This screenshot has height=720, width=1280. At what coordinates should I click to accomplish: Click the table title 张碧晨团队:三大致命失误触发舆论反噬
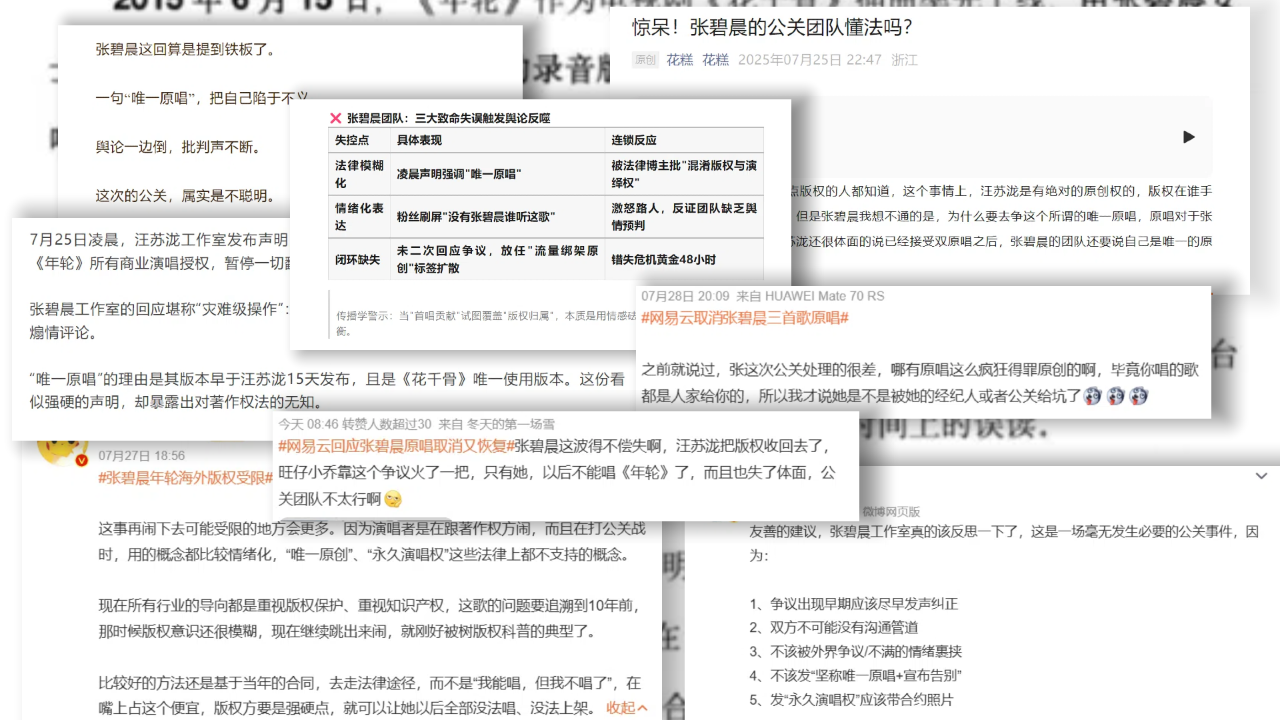click(x=448, y=118)
